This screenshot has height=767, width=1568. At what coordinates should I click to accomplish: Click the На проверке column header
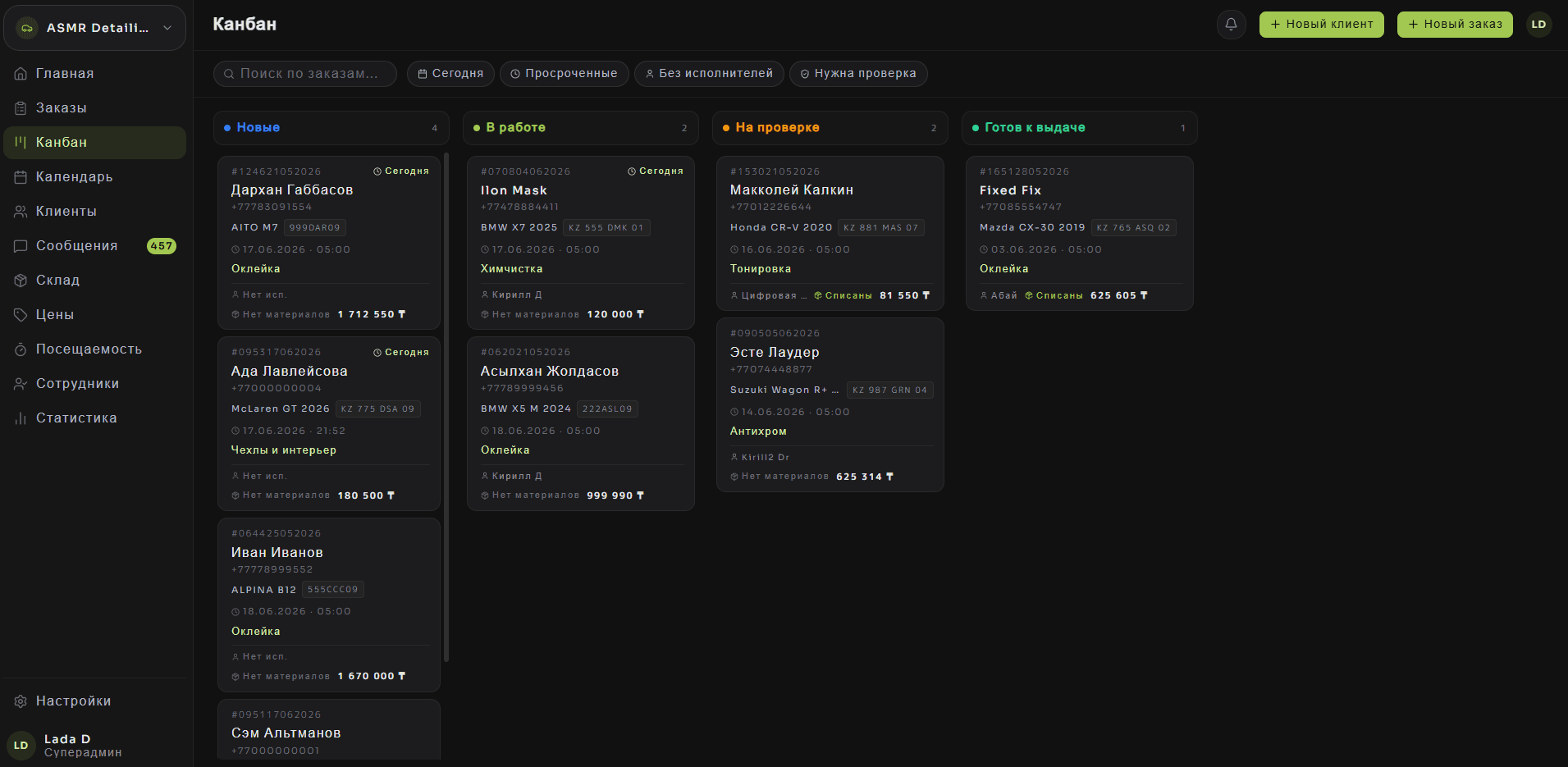(830, 128)
